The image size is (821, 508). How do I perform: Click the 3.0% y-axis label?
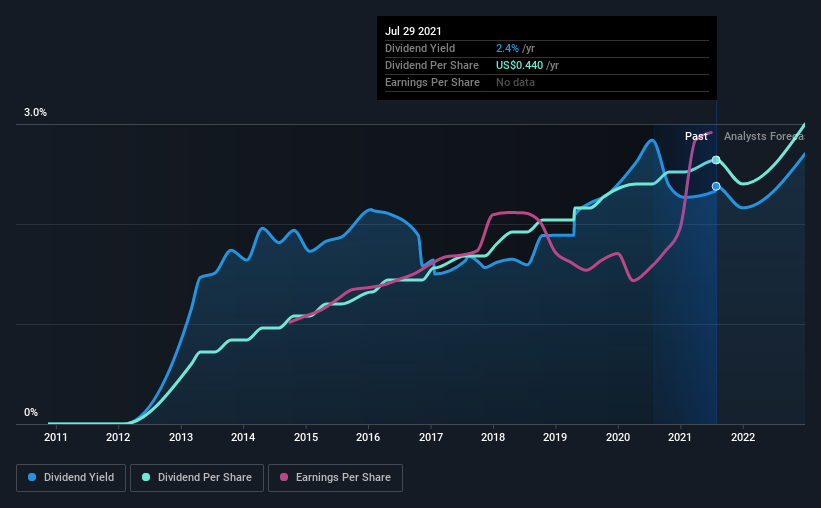tap(36, 113)
